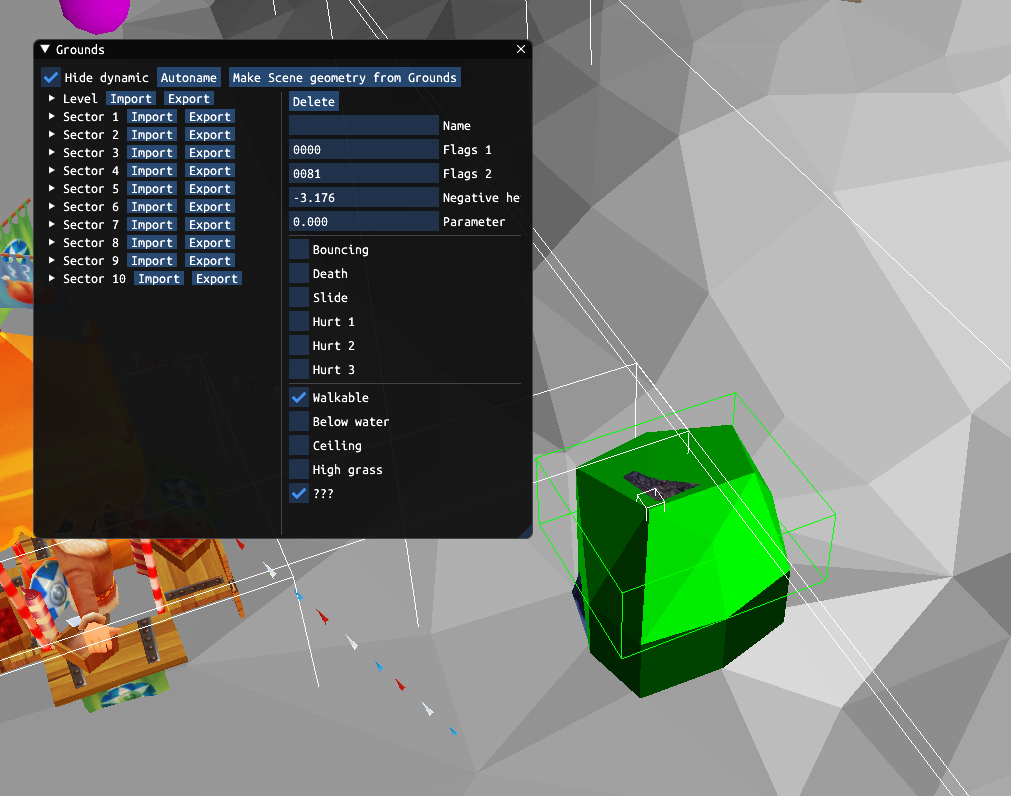Export grounds for Sector 7

(210, 225)
